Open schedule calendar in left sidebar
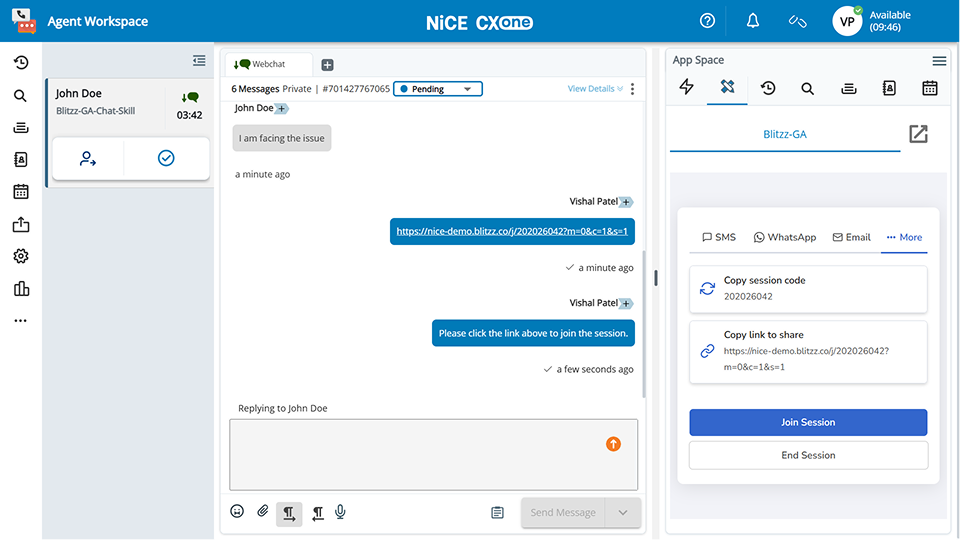960x540 pixels. 21,192
